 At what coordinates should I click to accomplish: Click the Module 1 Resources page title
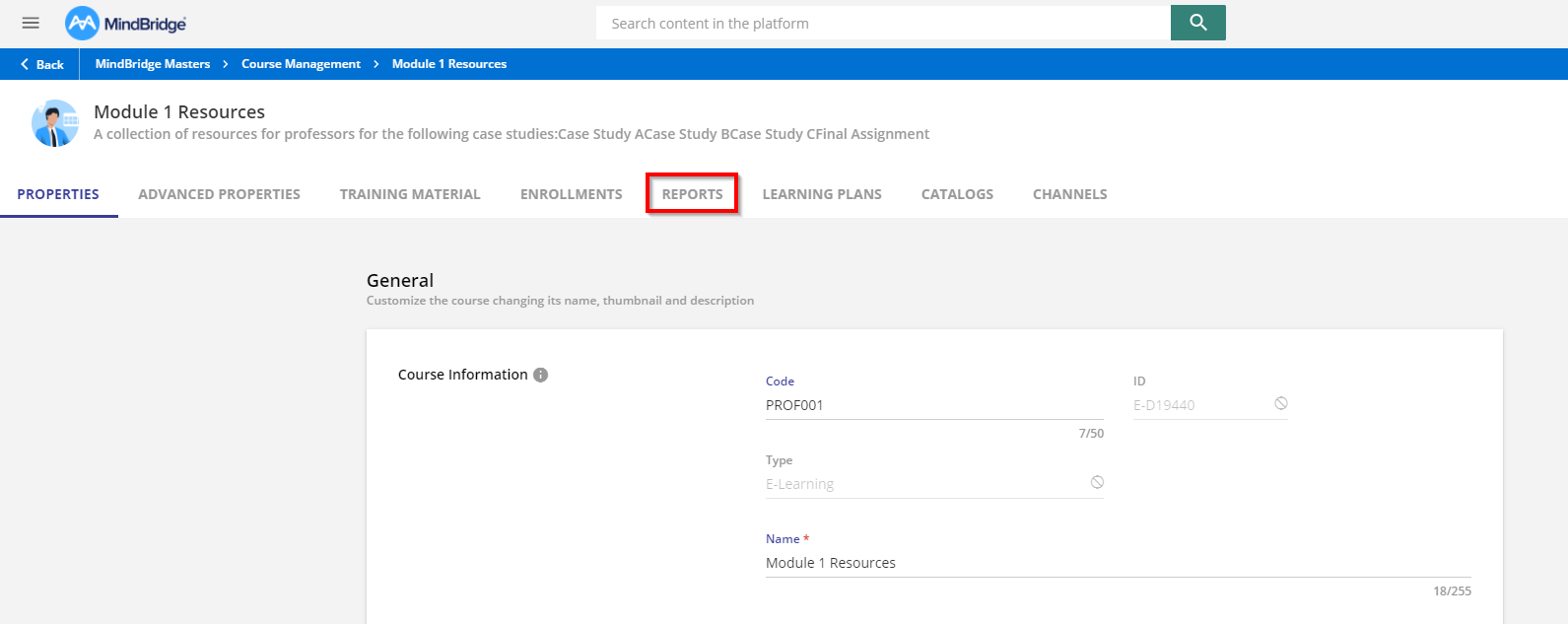pos(179,111)
